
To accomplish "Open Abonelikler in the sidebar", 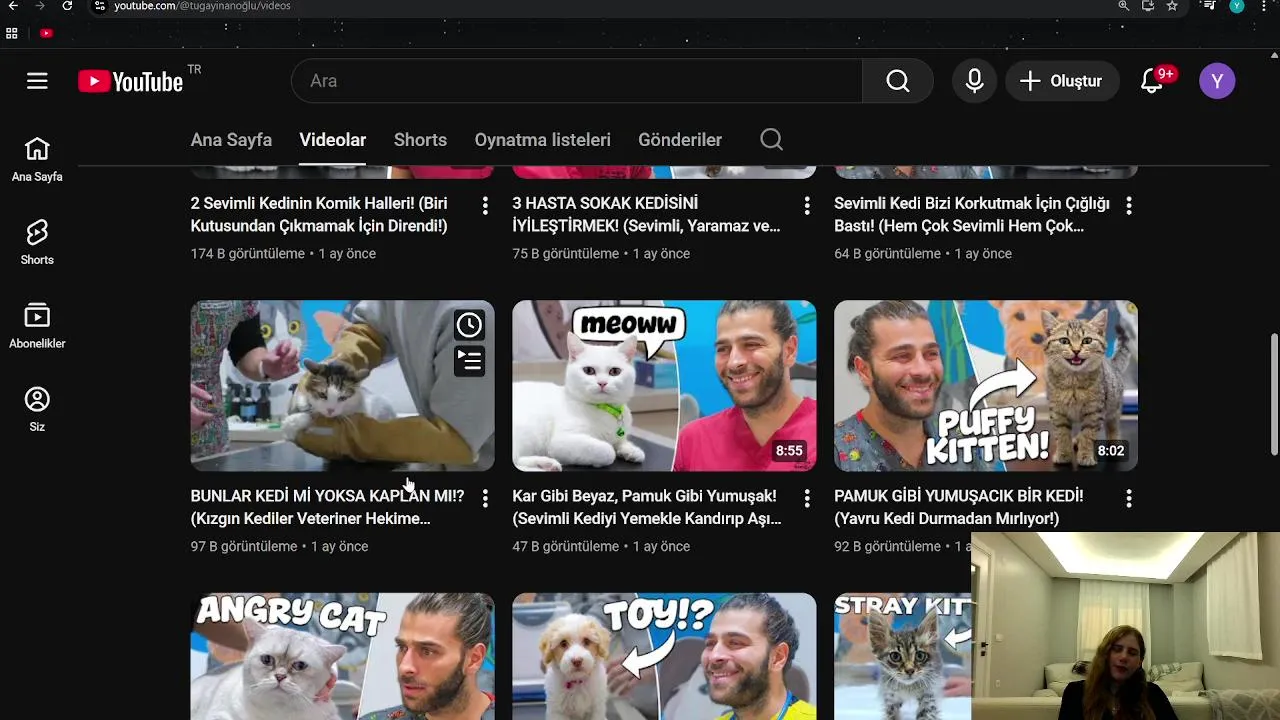I will pyautogui.click(x=37, y=327).
